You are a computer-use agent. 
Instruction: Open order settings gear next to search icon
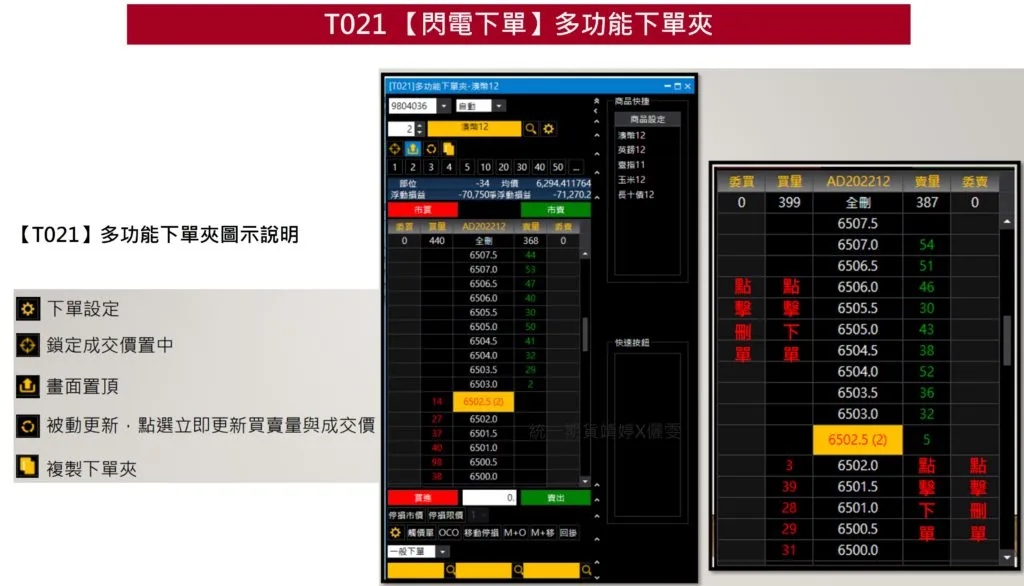pos(548,129)
